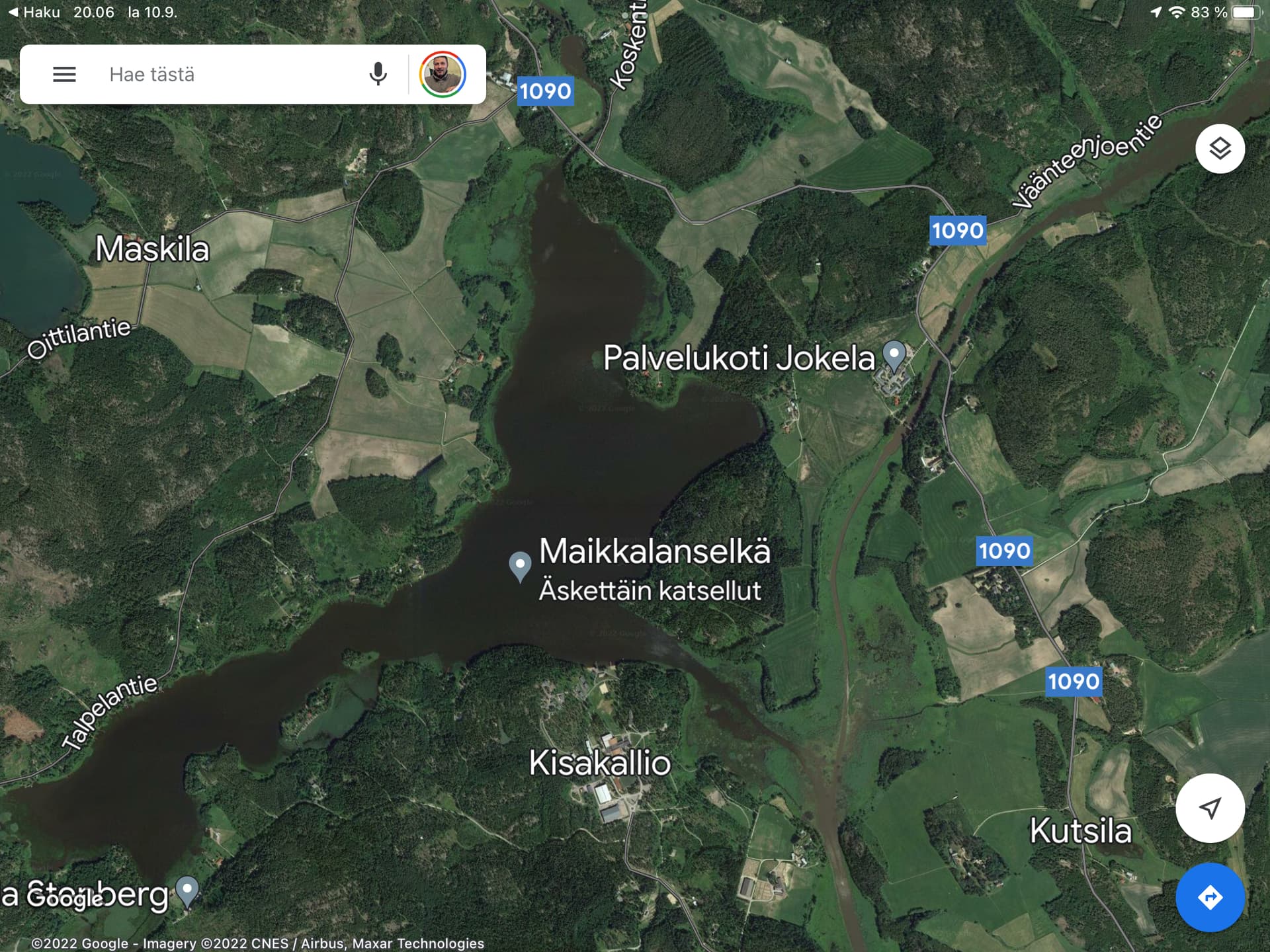Tap the Maikkalanselkä place label

654,551
